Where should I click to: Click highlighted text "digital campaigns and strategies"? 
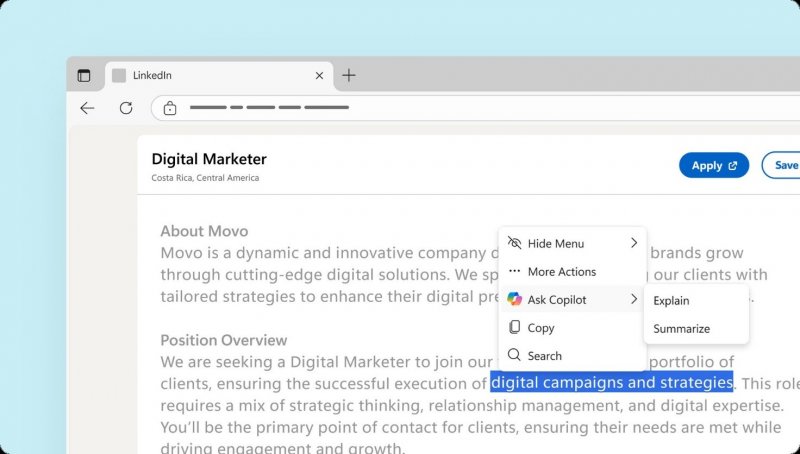(x=611, y=383)
